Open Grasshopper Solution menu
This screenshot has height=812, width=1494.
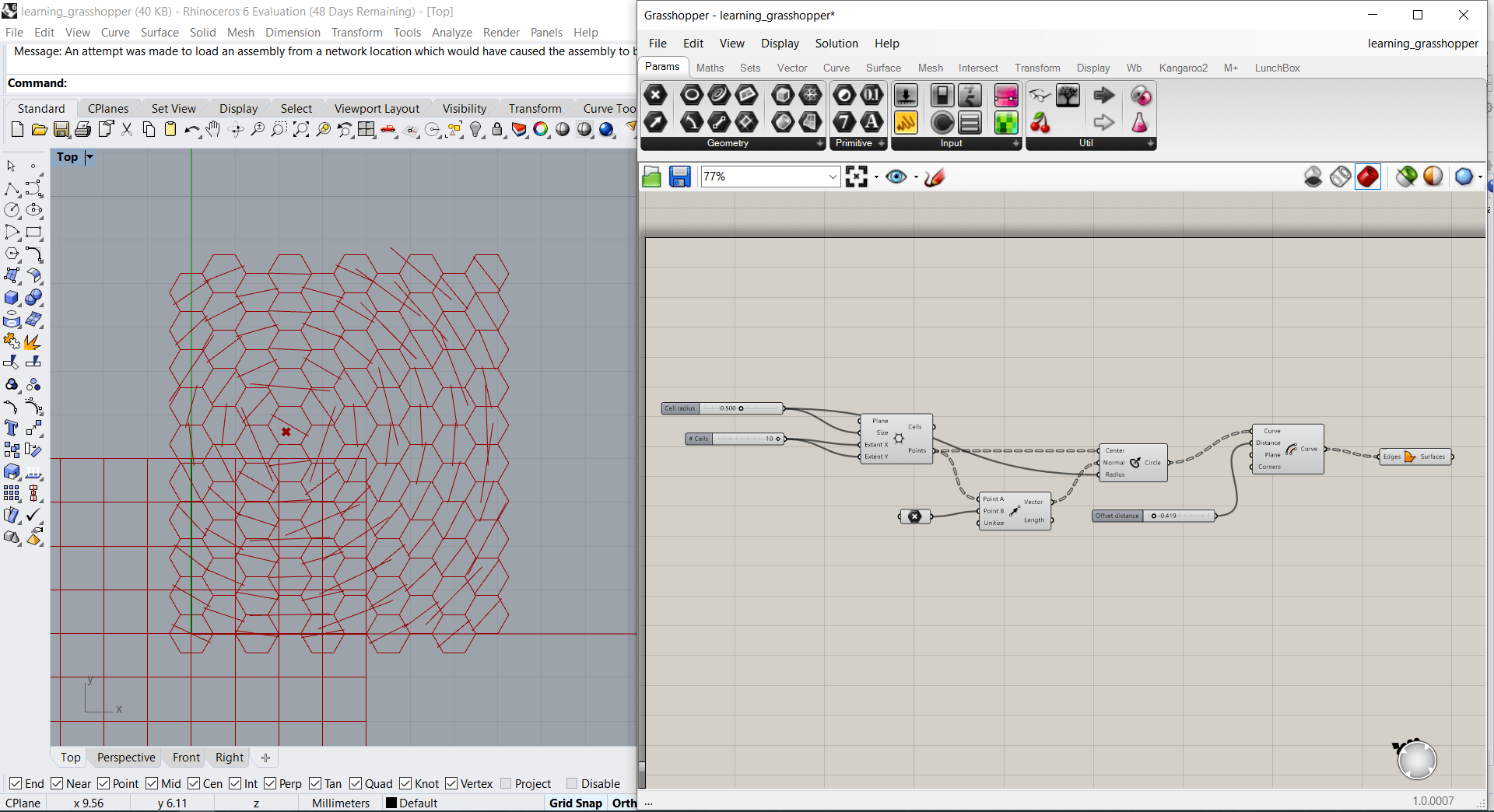tap(836, 44)
